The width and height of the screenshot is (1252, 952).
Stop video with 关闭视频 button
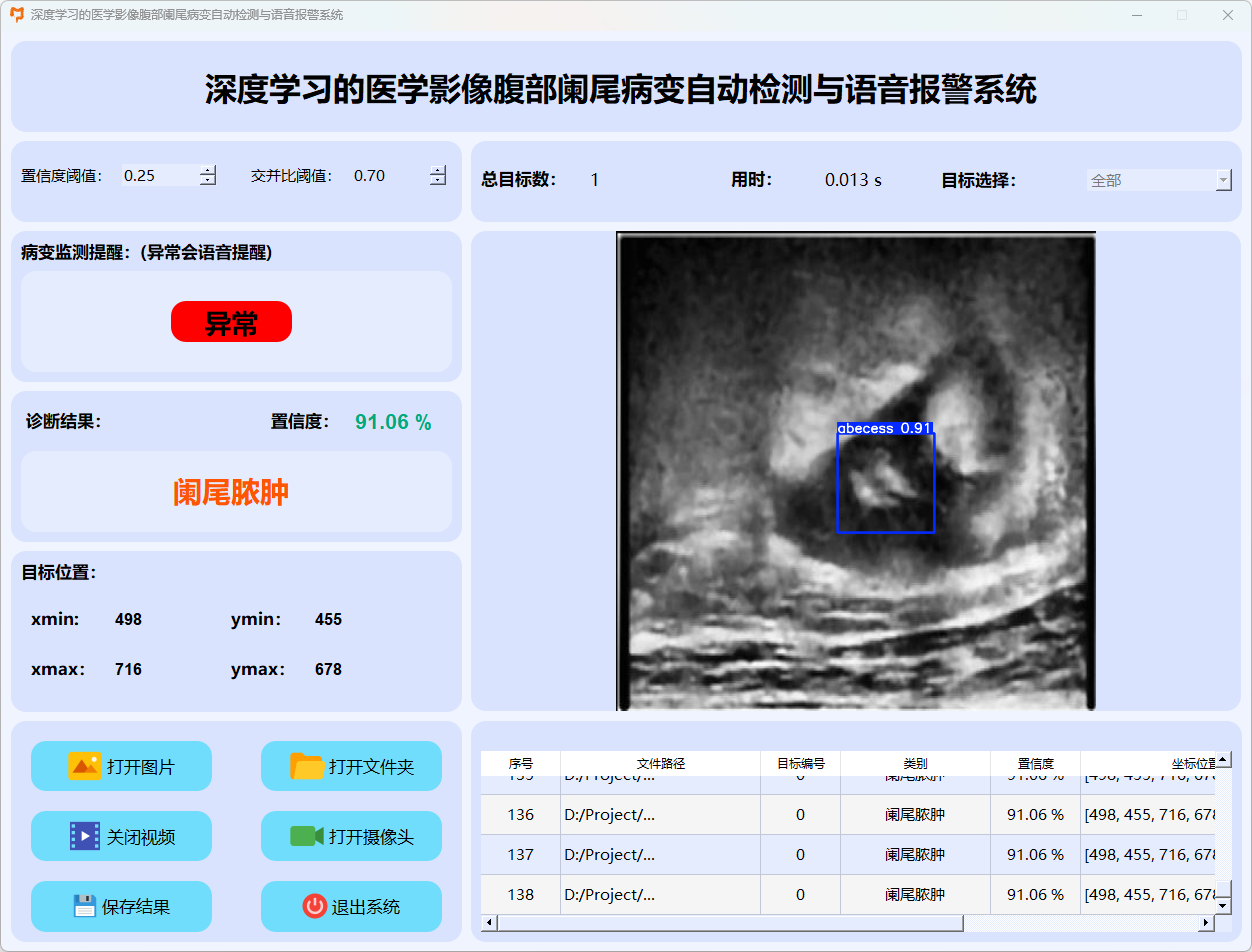click(121, 836)
